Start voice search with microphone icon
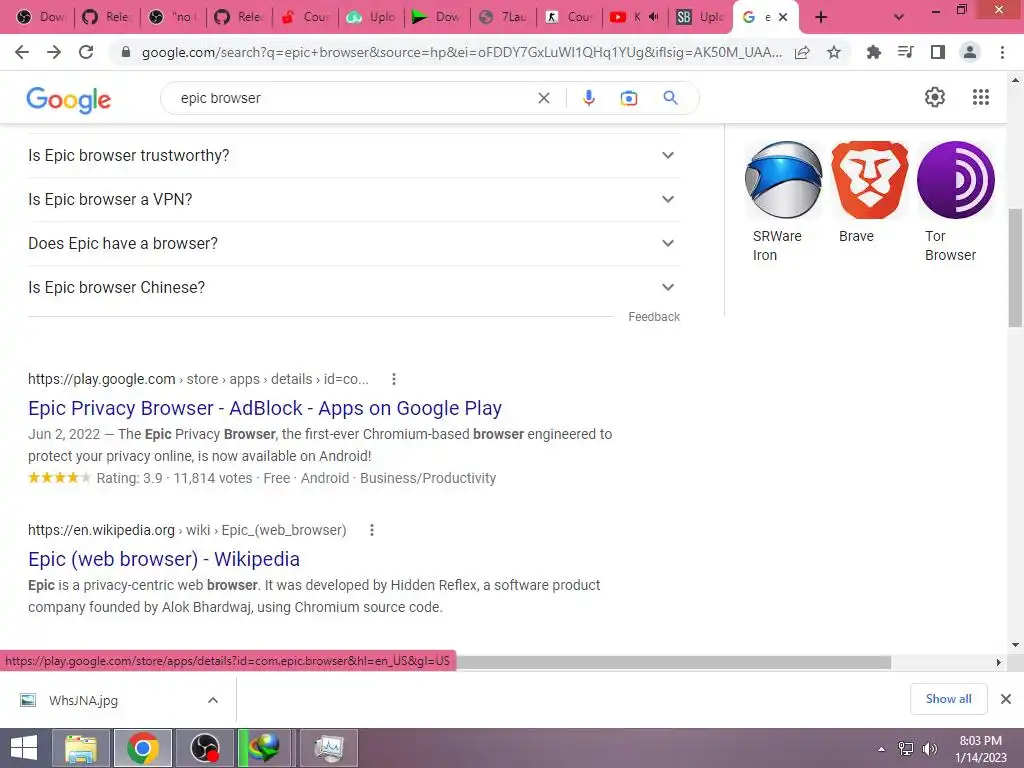1024x768 pixels. tap(588, 98)
